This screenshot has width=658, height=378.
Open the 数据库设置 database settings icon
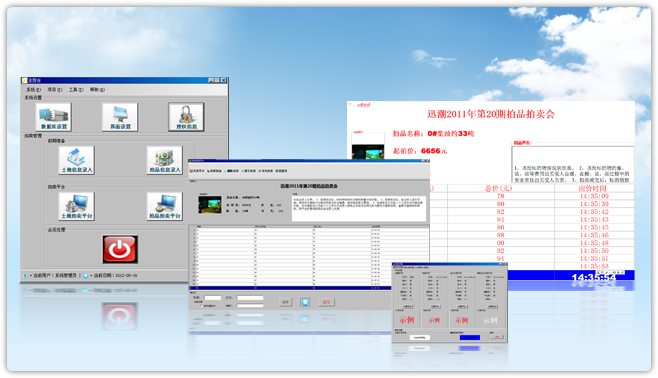click(x=53, y=117)
